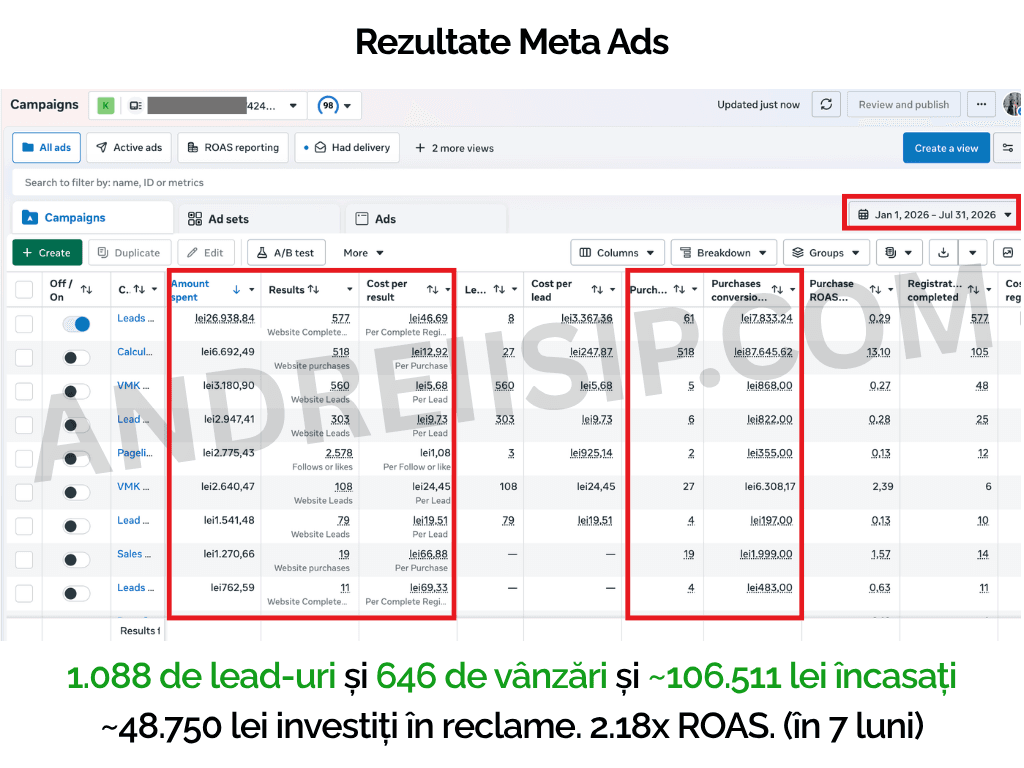Click the profile avatar at top right
The image size is (1024, 768).
(x=1013, y=104)
